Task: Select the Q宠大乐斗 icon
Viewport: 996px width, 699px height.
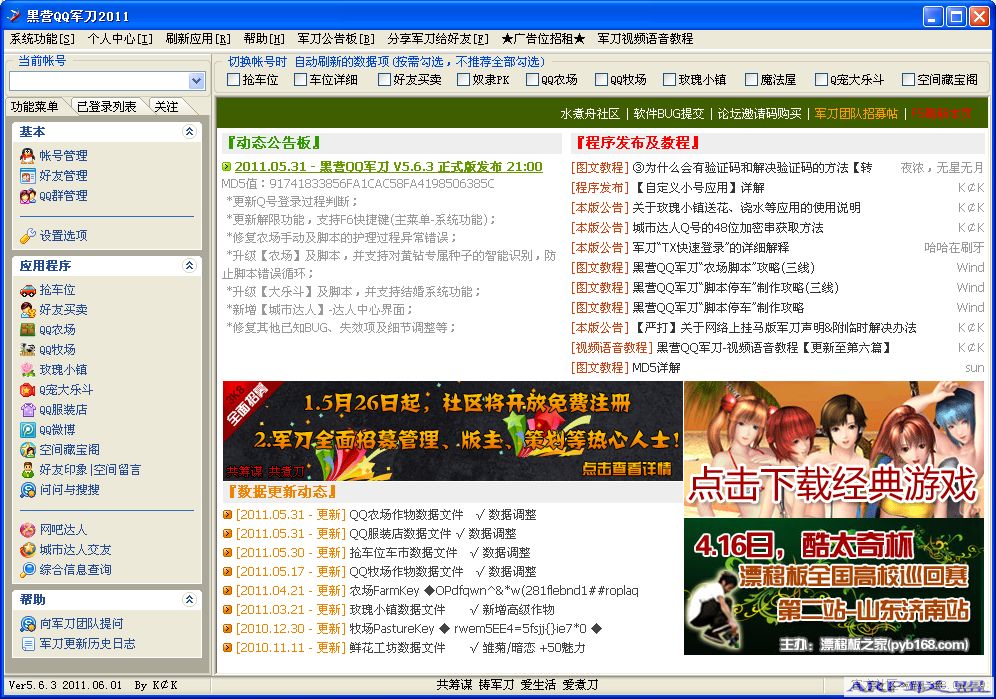Action: point(27,390)
